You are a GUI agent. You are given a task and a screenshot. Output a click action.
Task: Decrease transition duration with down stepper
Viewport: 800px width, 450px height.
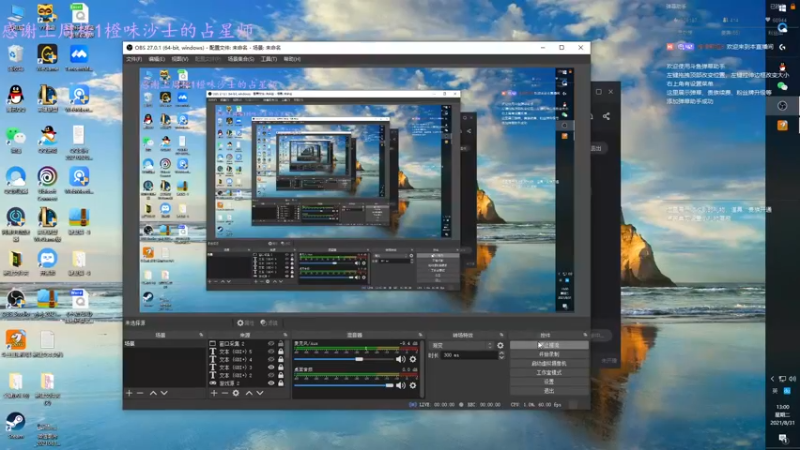pyautogui.click(x=502, y=357)
